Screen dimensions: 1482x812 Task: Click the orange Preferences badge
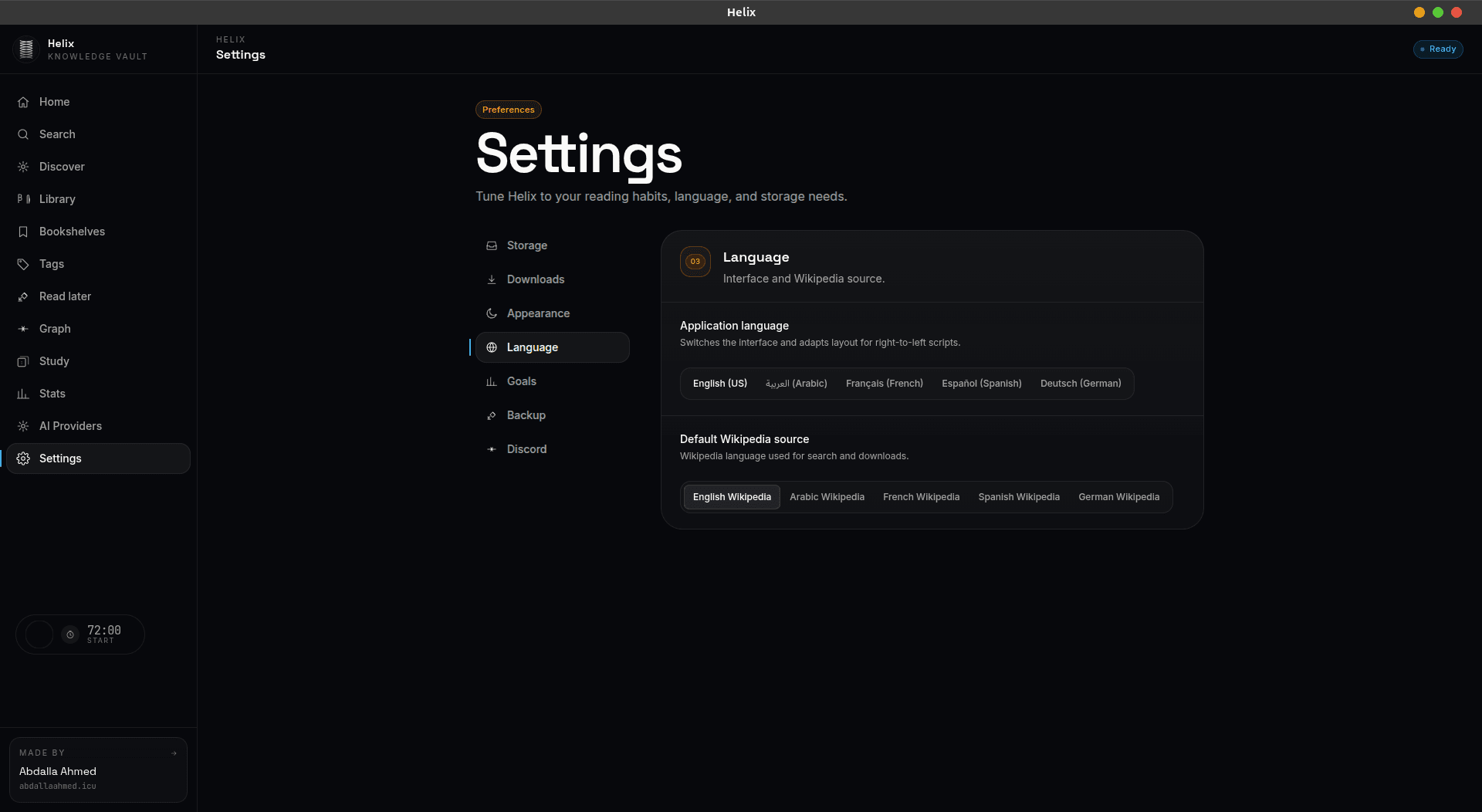tap(509, 110)
